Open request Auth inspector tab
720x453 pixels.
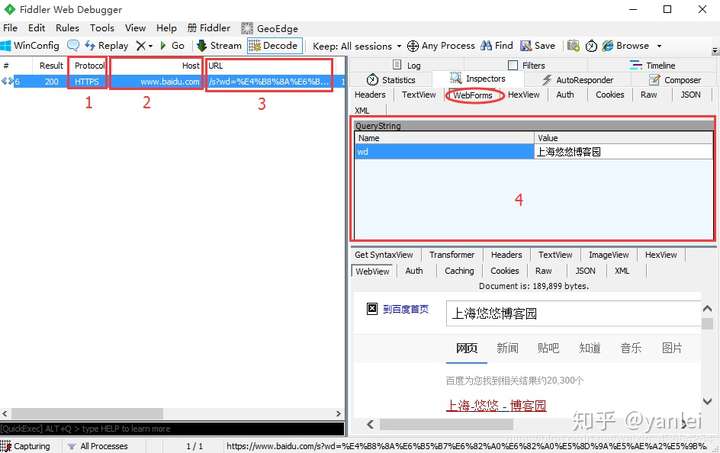coord(565,95)
